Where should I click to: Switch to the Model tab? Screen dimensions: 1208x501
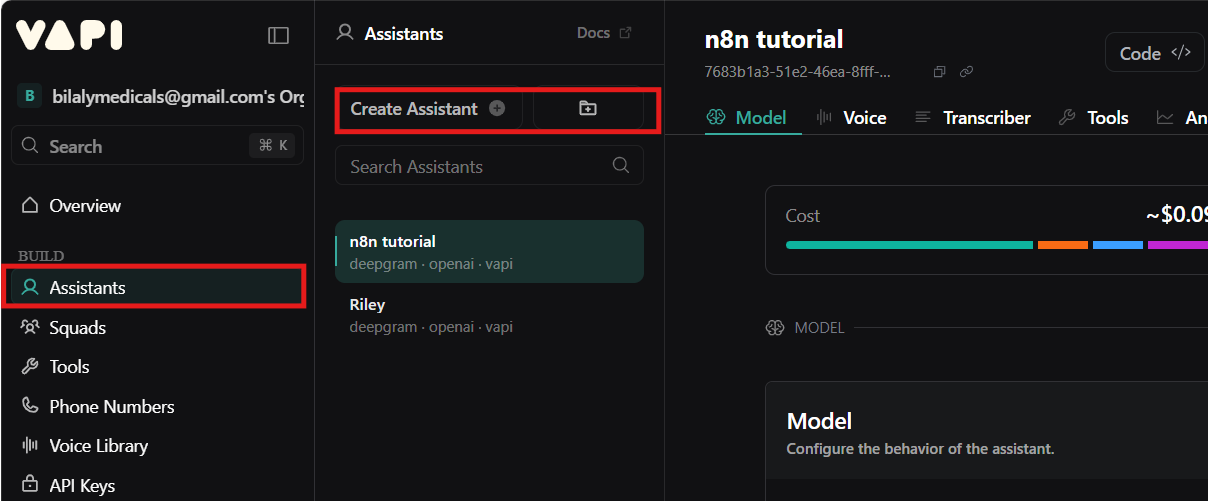746,118
